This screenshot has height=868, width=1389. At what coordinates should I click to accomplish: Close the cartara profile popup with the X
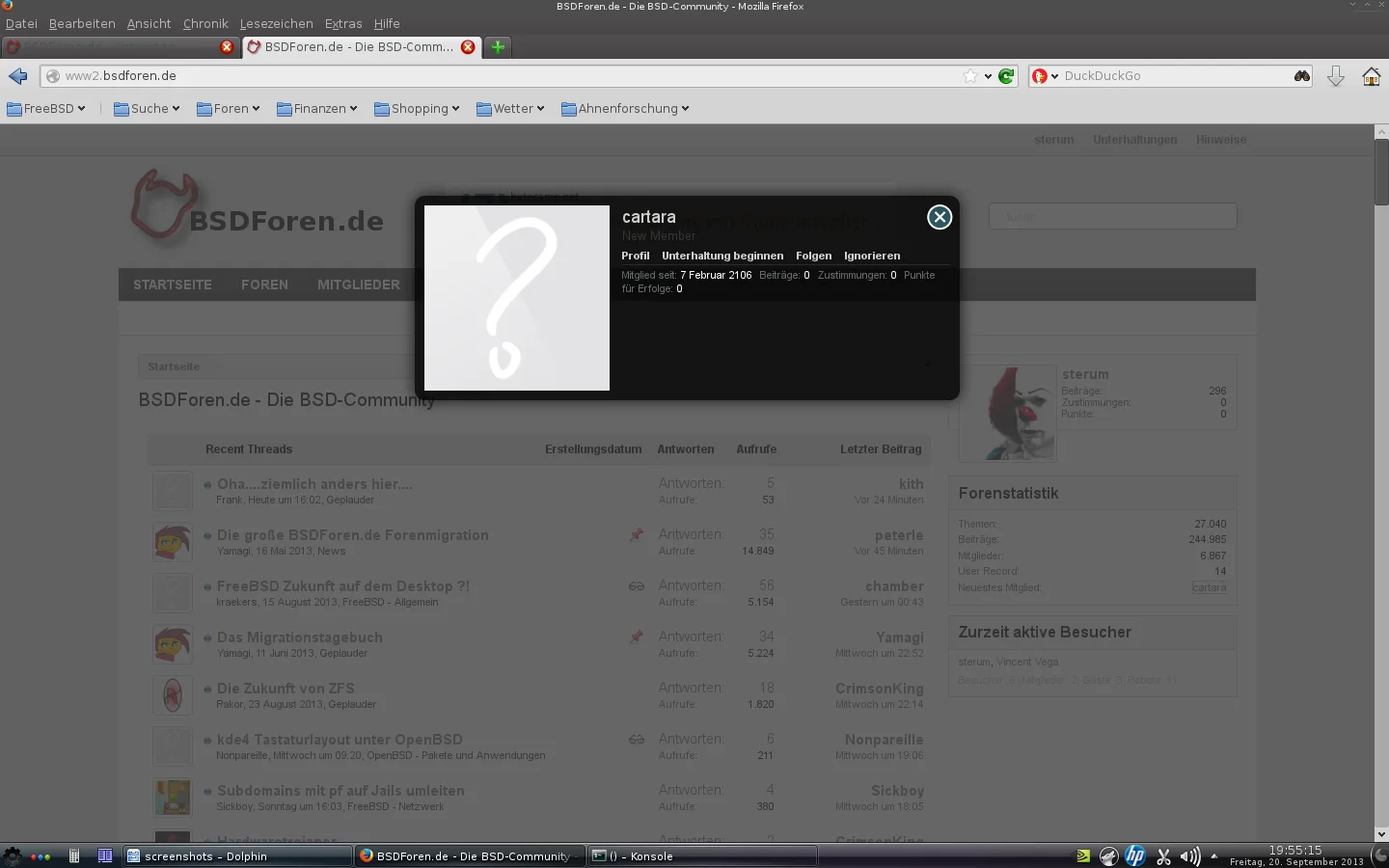(x=940, y=217)
